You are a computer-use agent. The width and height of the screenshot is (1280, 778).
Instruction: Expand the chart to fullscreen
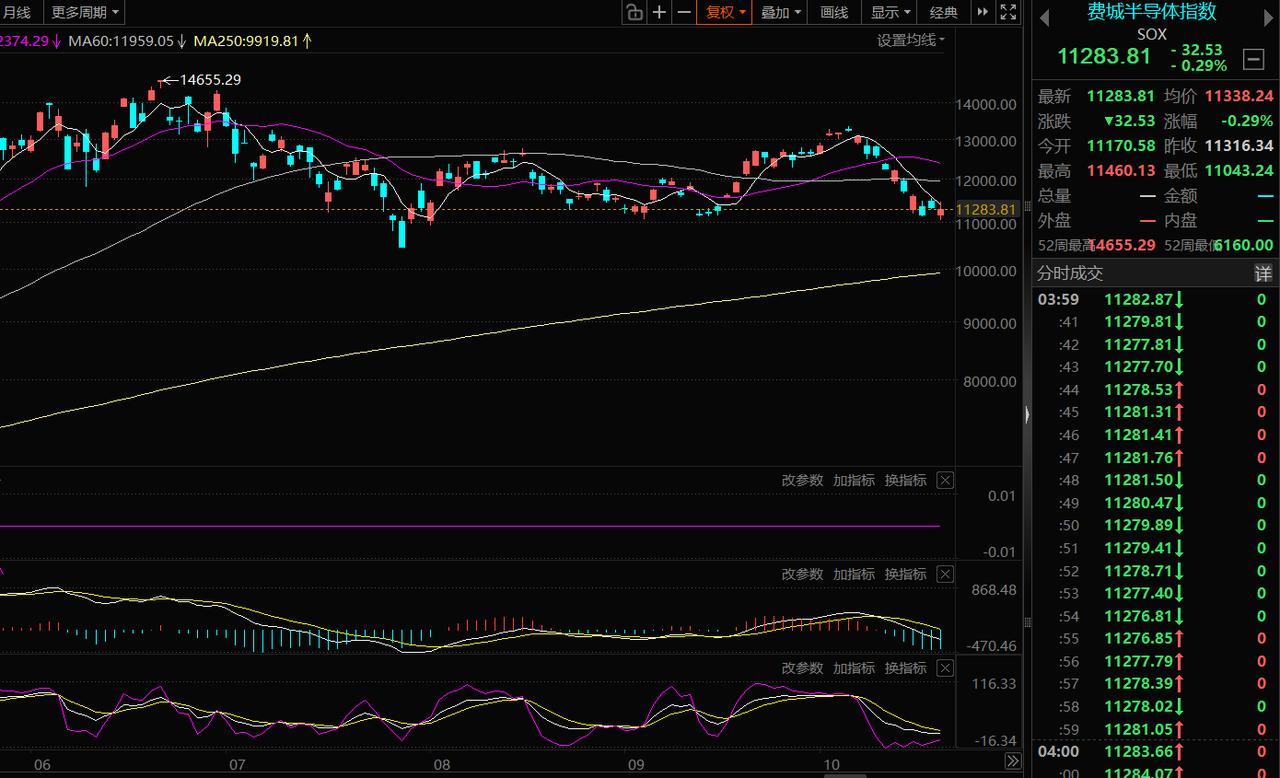[x=1008, y=12]
